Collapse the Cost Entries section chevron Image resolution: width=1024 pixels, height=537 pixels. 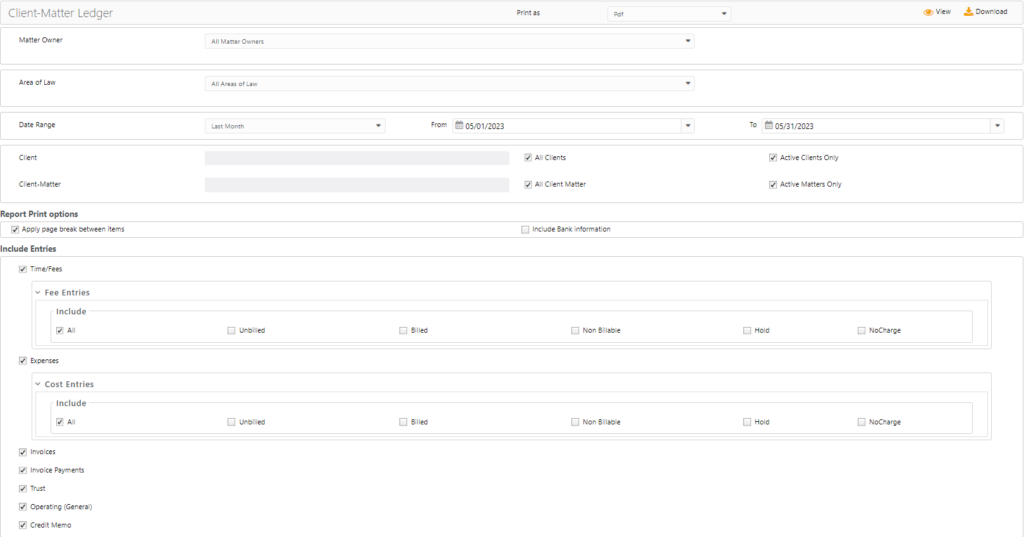[x=38, y=384]
